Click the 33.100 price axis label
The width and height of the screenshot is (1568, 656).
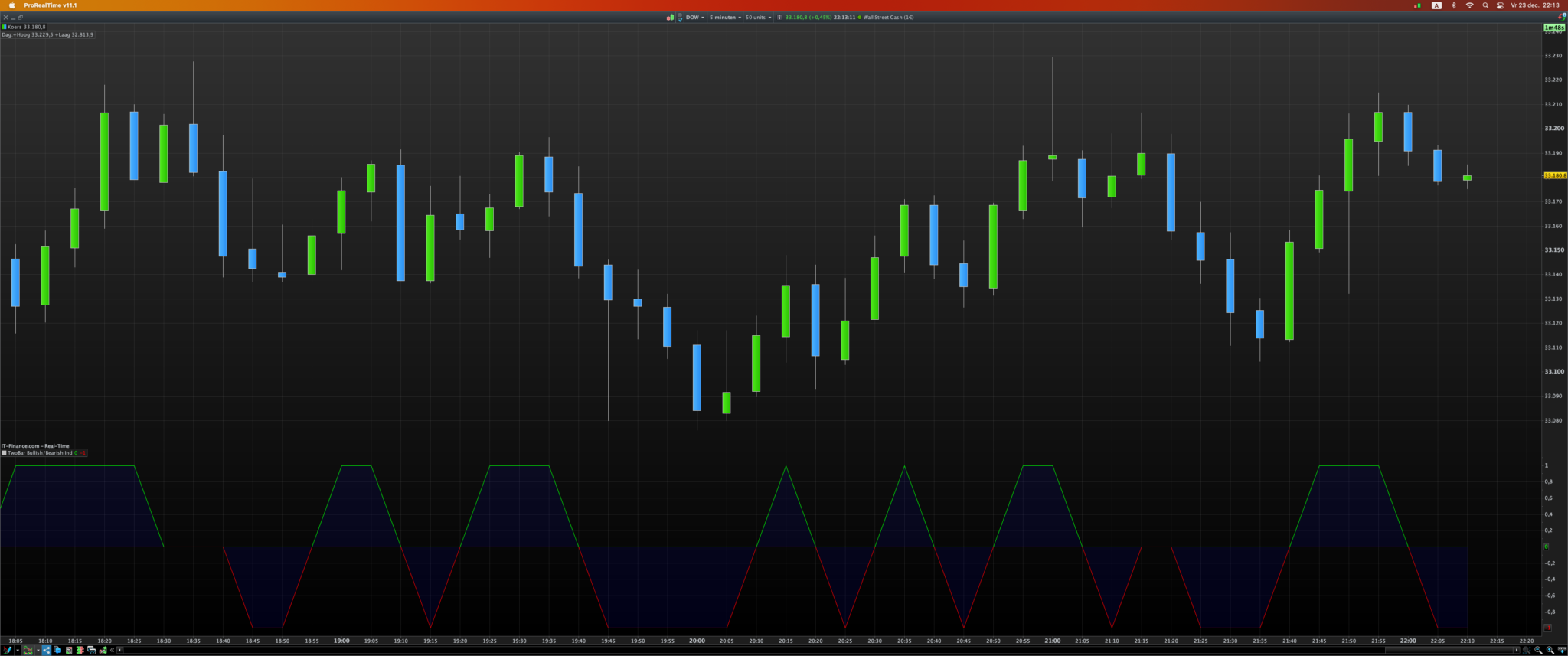1554,372
